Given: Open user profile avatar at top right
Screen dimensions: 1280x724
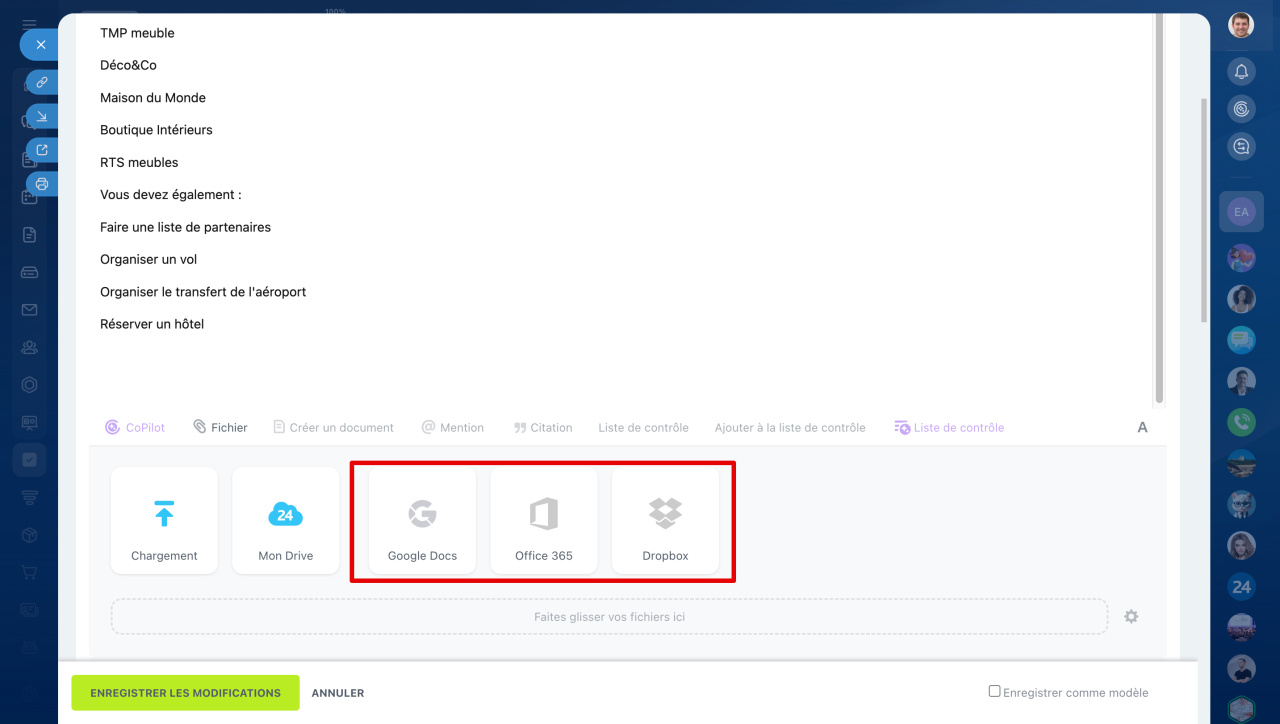Looking at the screenshot, I should (x=1241, y=25).
